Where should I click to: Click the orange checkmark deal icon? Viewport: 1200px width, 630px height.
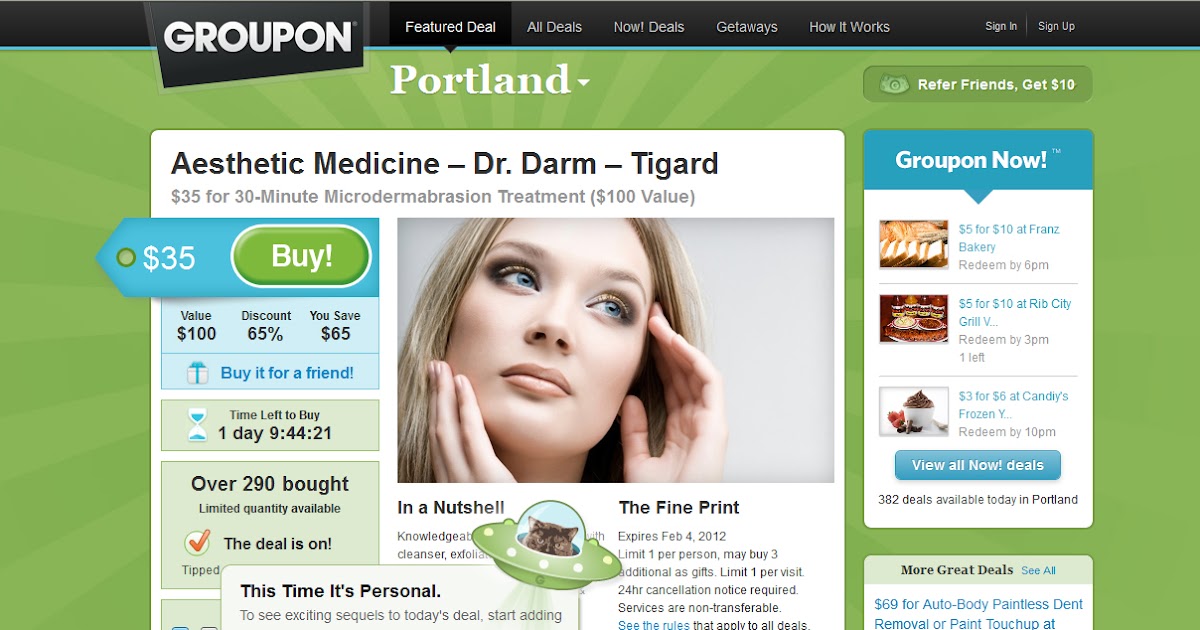(198, 543)
